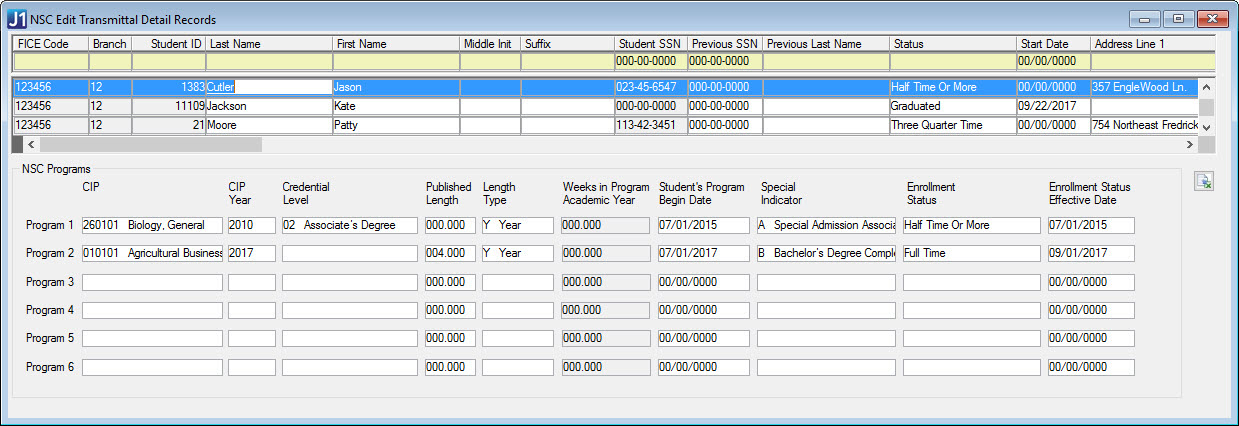Click the grid's vertical scroll down arrow

click(1206, 127)
